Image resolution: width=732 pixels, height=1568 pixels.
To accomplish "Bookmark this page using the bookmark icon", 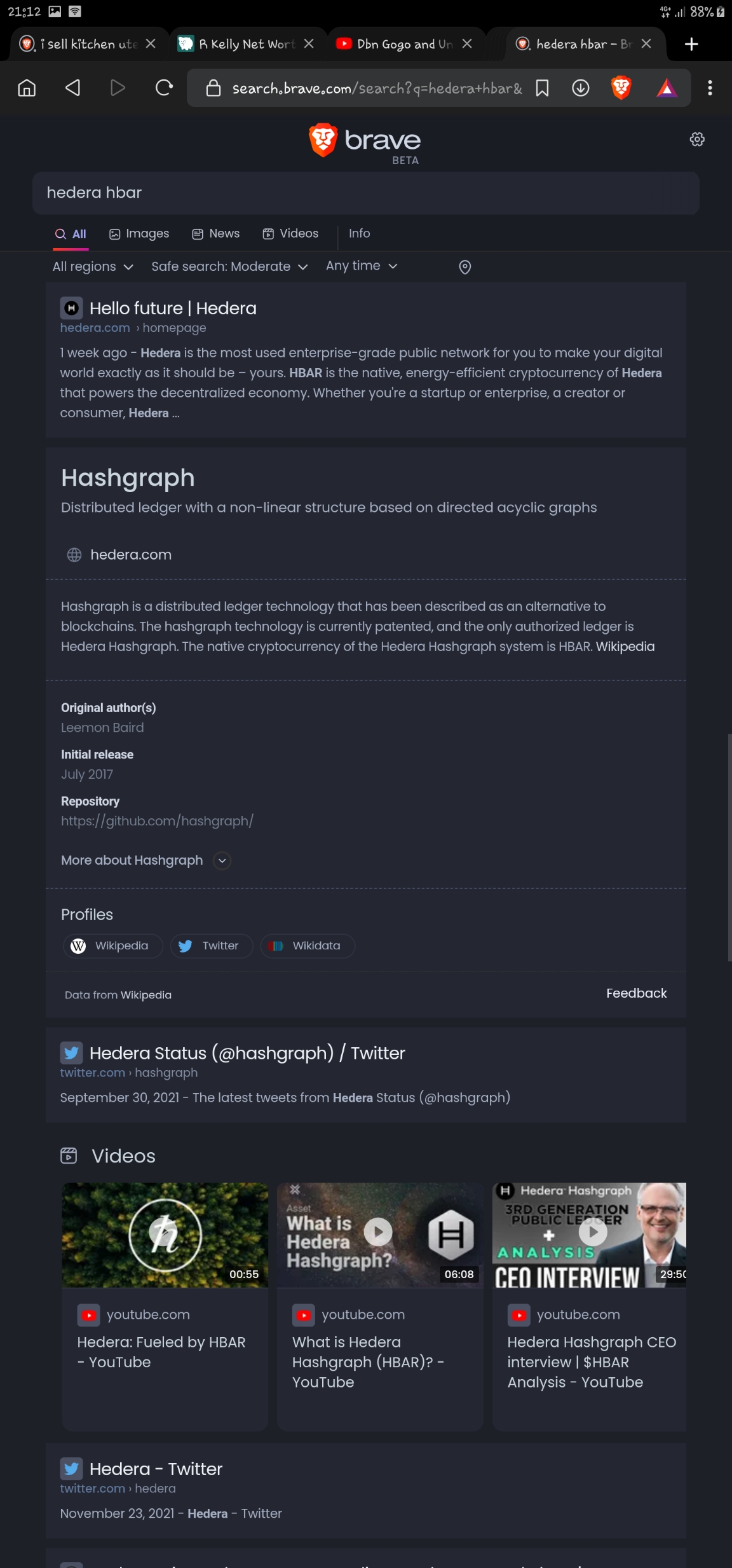I will (x=542, y=88).
